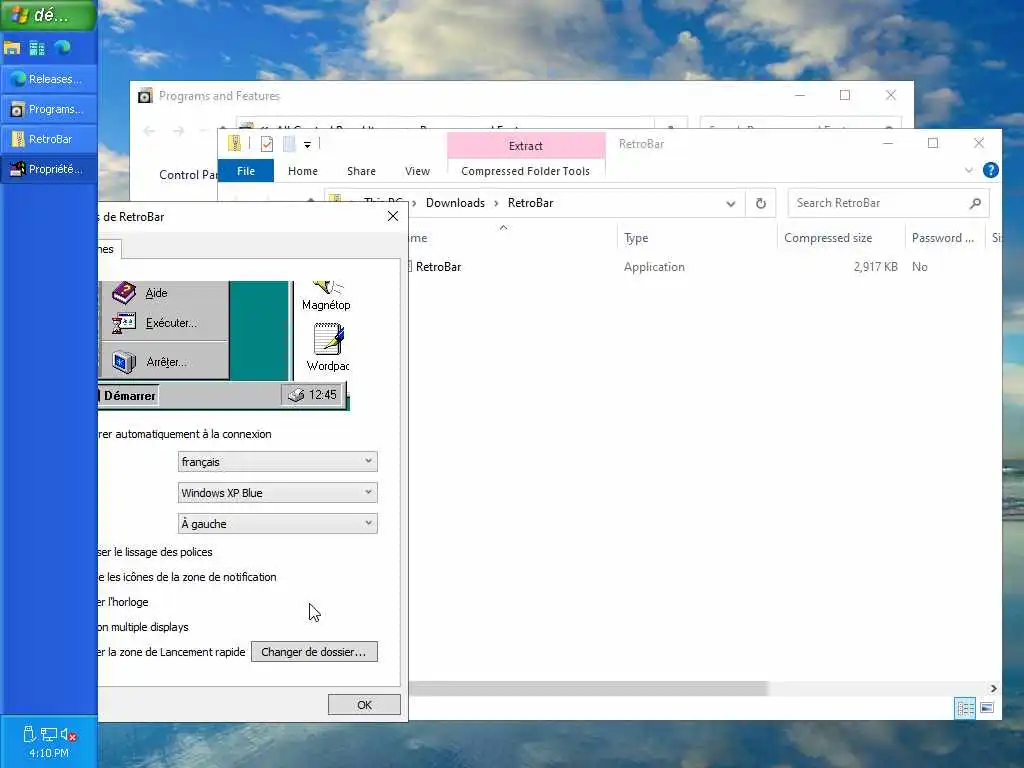Open the green XP start button
The image size is (1024, 768).
click(x=48, y=15)
